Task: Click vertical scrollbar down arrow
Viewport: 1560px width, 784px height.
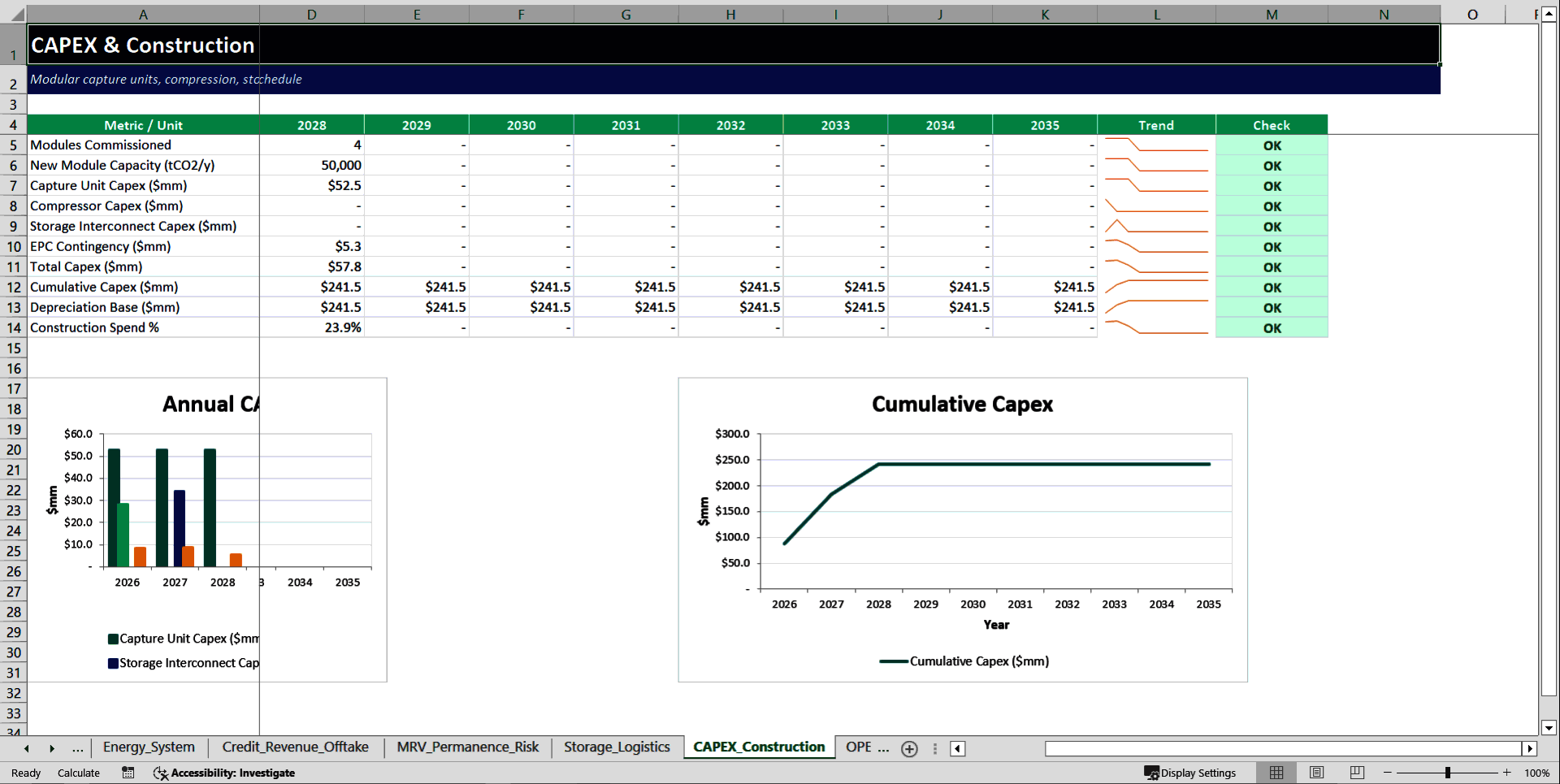Action: click(x=1549, y=728)
